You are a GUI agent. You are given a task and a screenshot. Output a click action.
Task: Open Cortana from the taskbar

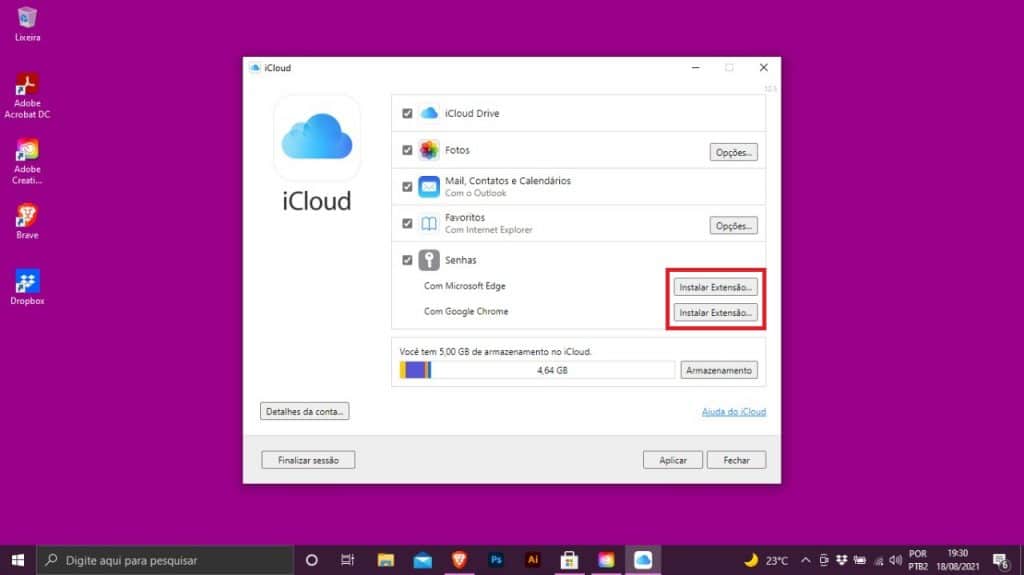(x=312, y=560)
